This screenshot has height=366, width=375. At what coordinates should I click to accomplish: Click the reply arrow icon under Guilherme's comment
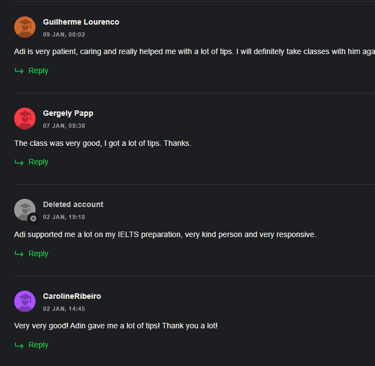(19, 71)
